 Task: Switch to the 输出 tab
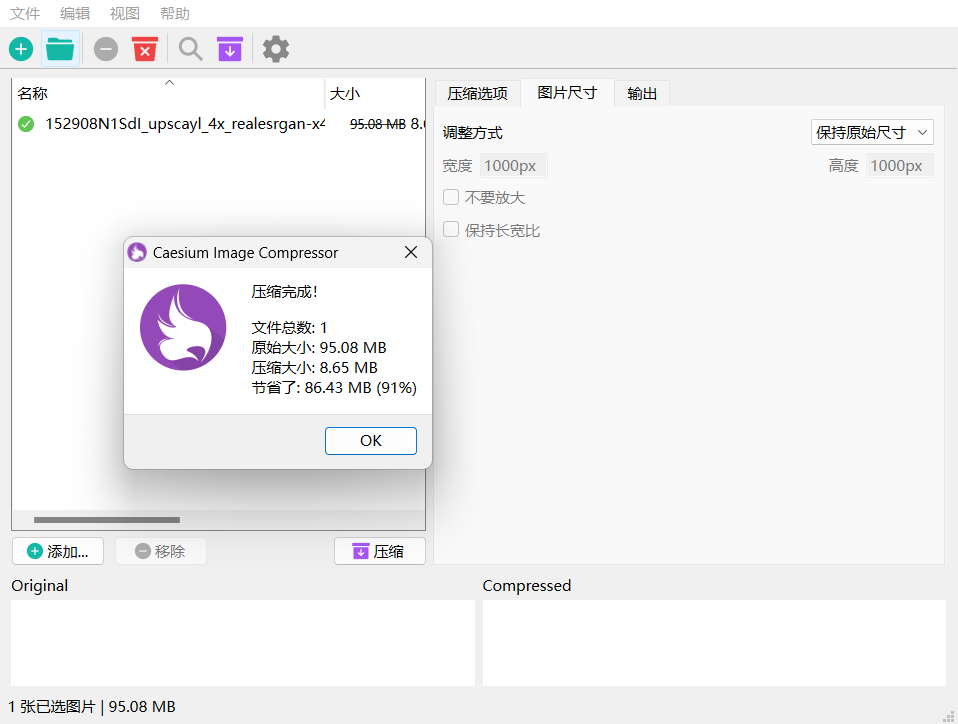click(642, 94)
